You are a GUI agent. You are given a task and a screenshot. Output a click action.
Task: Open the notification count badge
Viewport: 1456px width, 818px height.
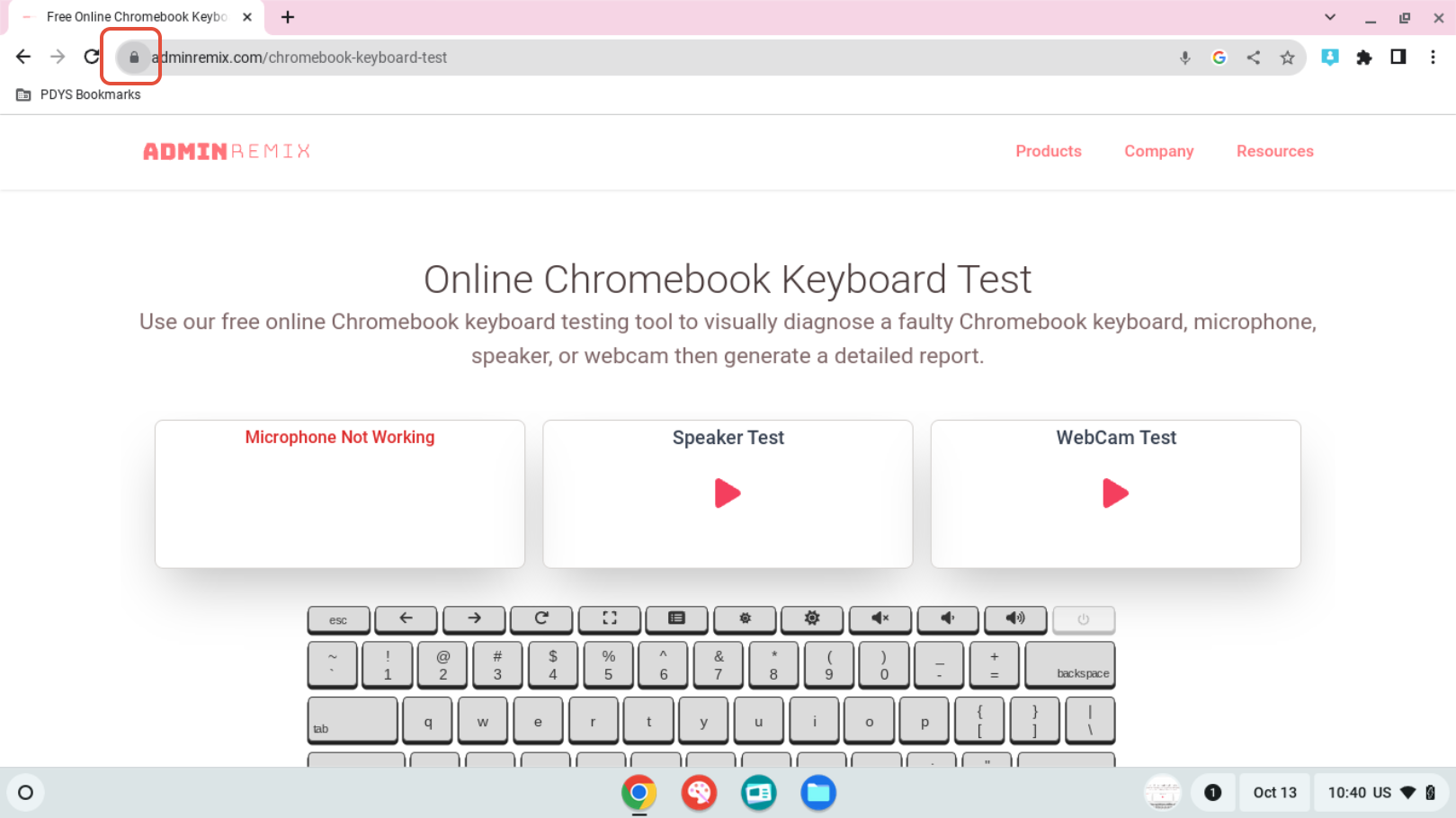pyautogui.click(x=1212, y=793)
